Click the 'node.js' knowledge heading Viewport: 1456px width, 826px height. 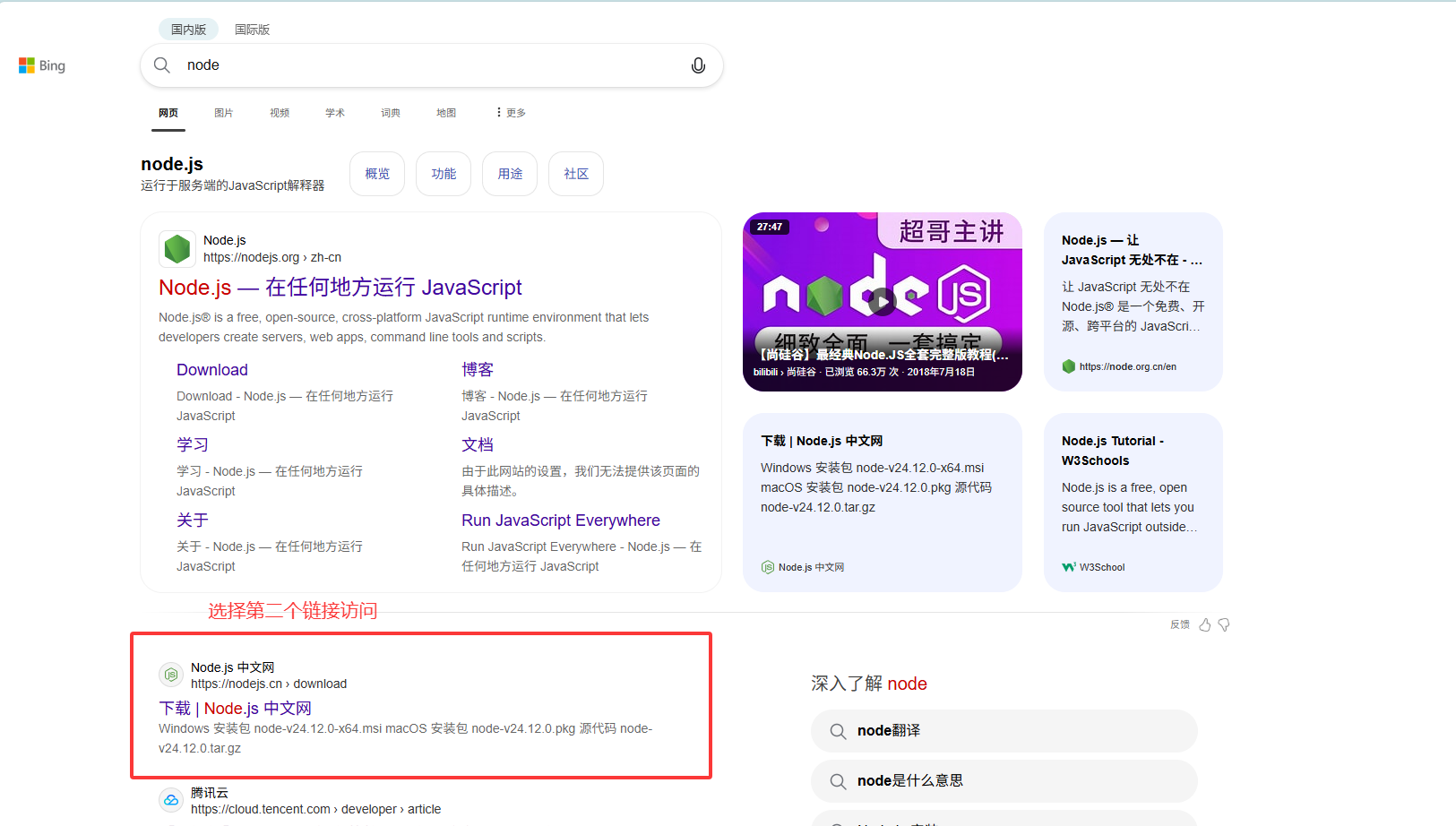[x=172, y=164]
